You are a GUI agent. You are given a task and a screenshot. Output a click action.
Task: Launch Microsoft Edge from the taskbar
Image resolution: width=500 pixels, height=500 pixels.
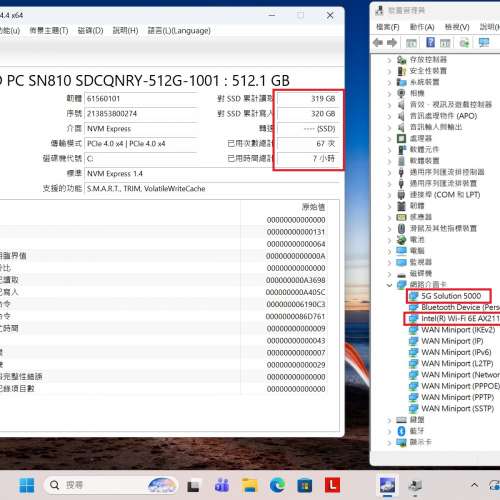pos(277,485)
